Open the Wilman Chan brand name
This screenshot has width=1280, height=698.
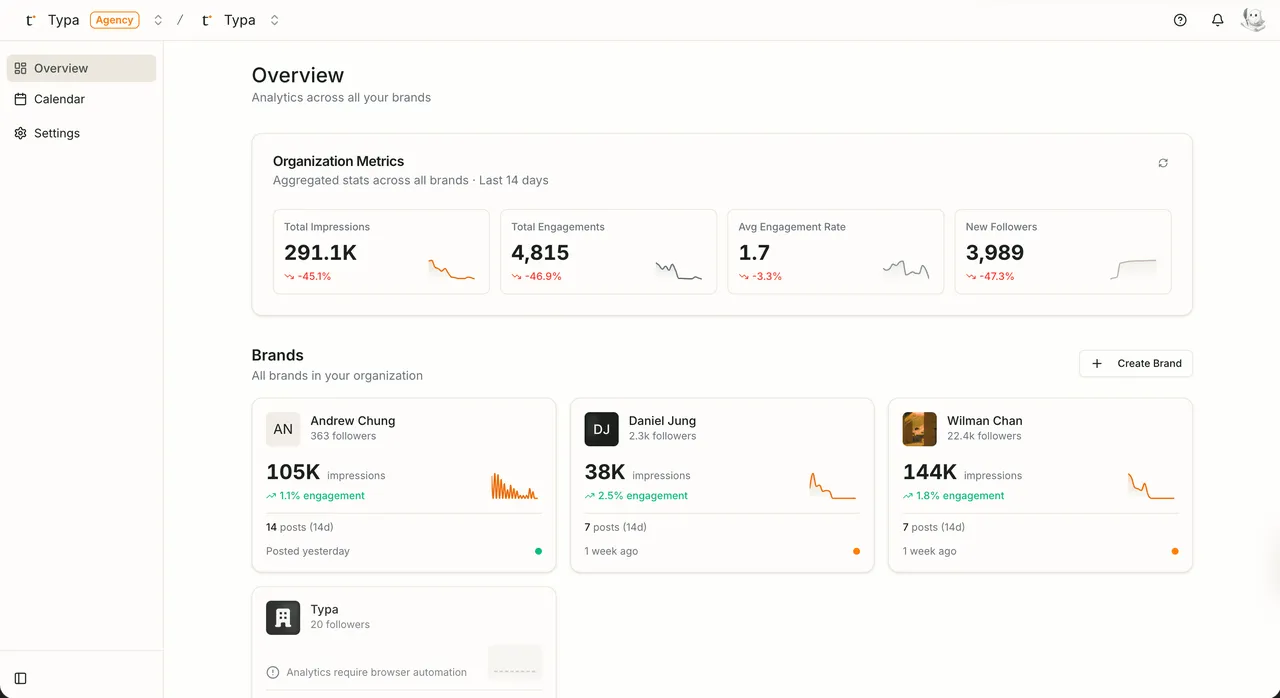tap(985, 421)
